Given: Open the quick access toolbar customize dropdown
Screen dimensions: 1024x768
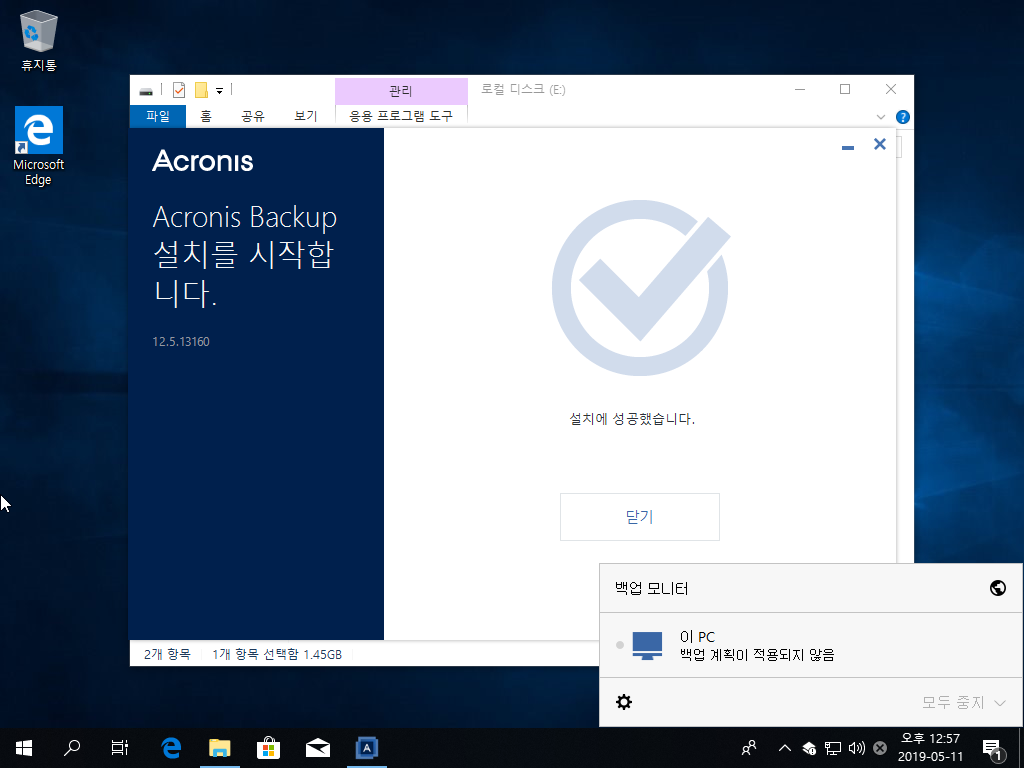Looking at the screenshot, I should coord(219,91).
